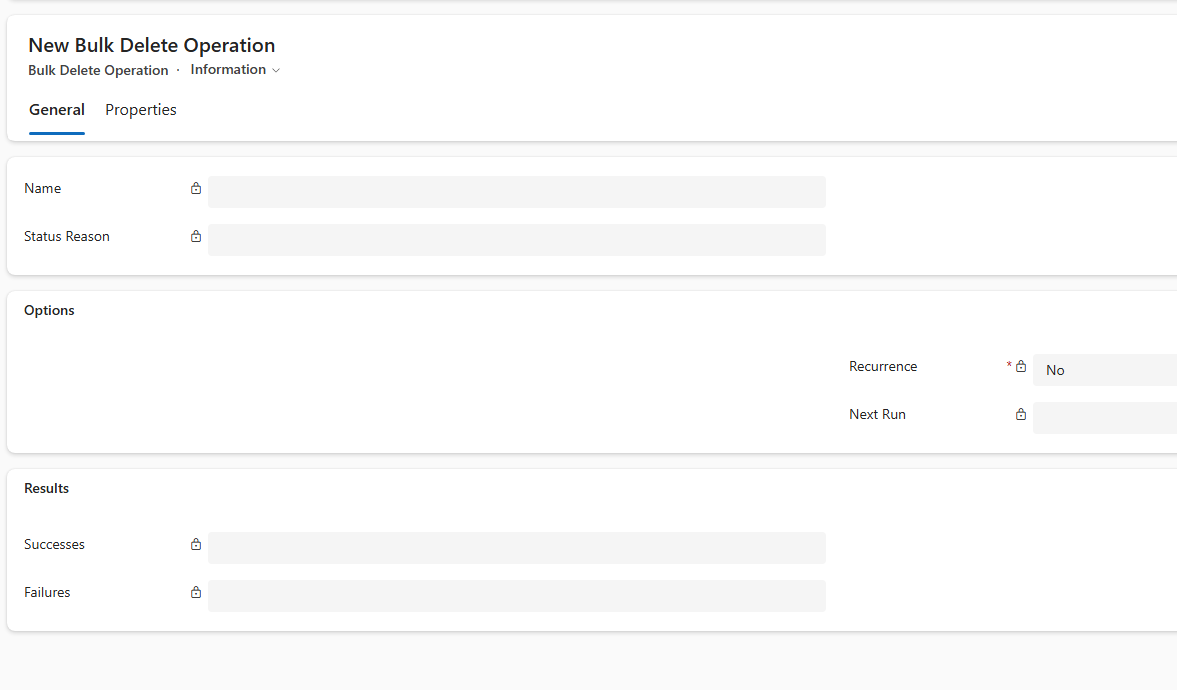Screen dimensions: 1177x690
Task: Focus the Name input field
Action: (x=516, y=192)
